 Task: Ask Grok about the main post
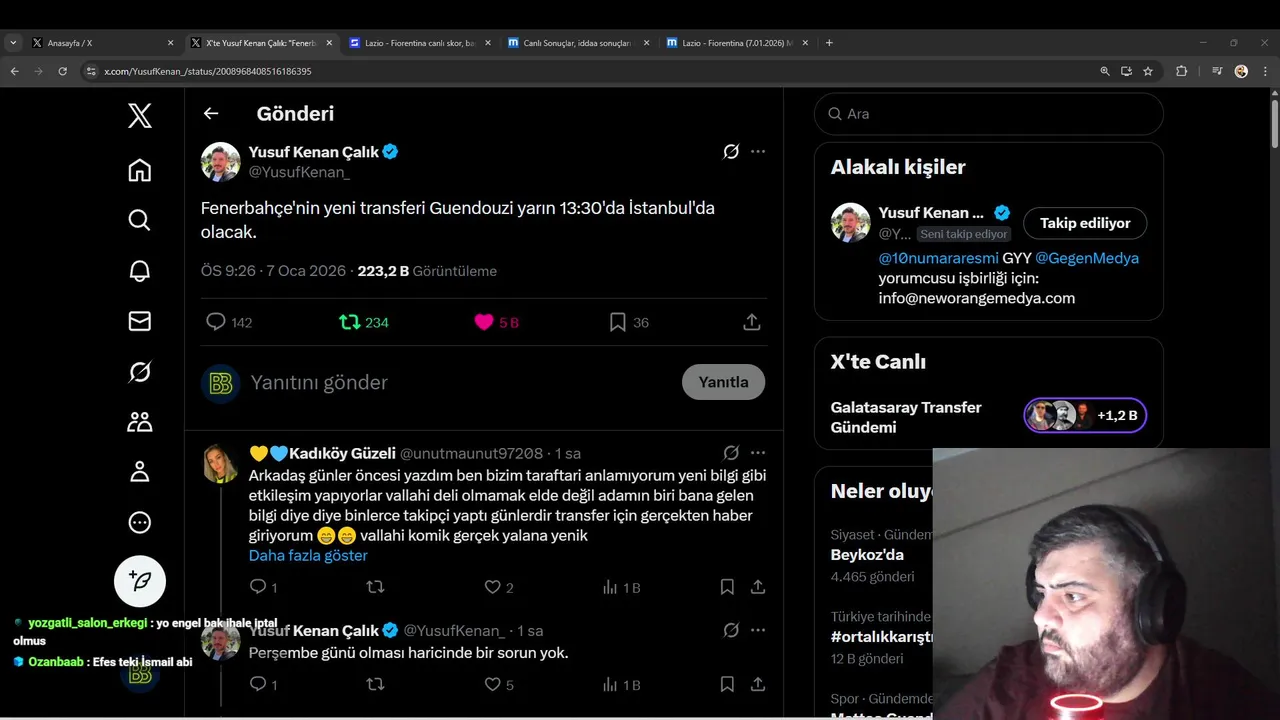(x=731, y=152)
